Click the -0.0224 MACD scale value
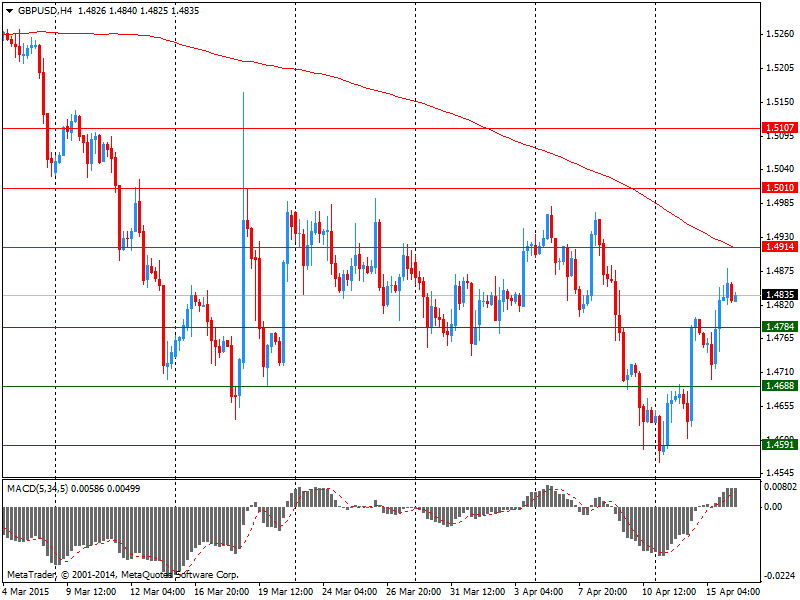The height and width of the screenshot is (600, 800). pyautogui.click(x=780, y=576)
